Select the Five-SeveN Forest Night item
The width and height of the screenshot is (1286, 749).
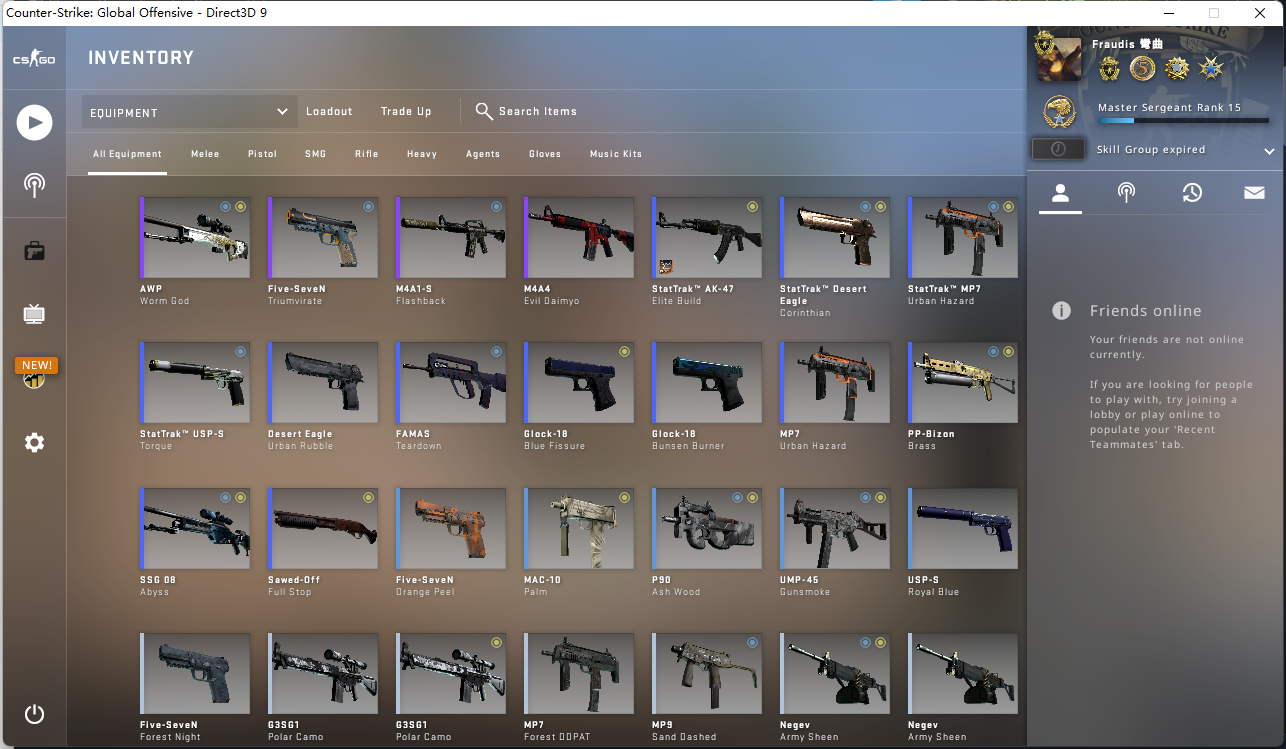click(x=195, y=673)
